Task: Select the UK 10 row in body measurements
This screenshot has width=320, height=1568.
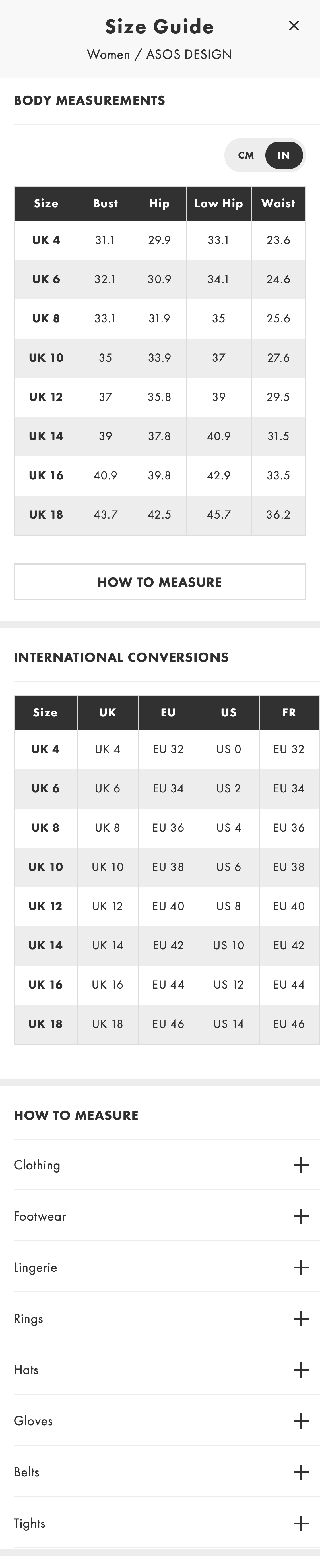Action: pos(46,357)
